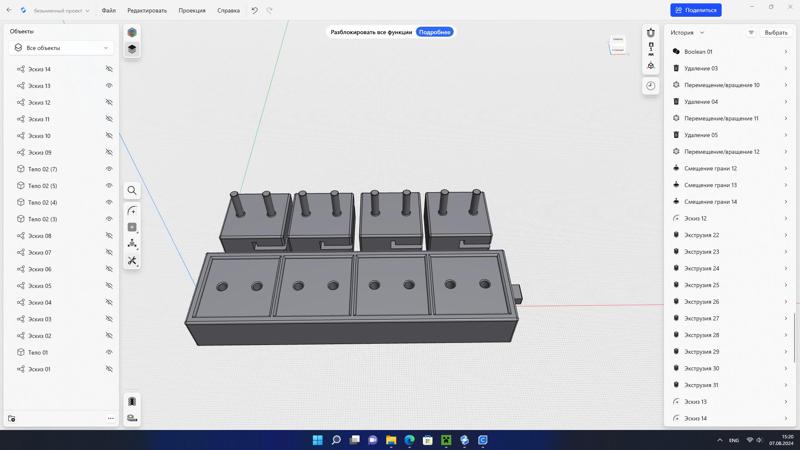Toggle the magnet snapping icon

tap(651, 33)
